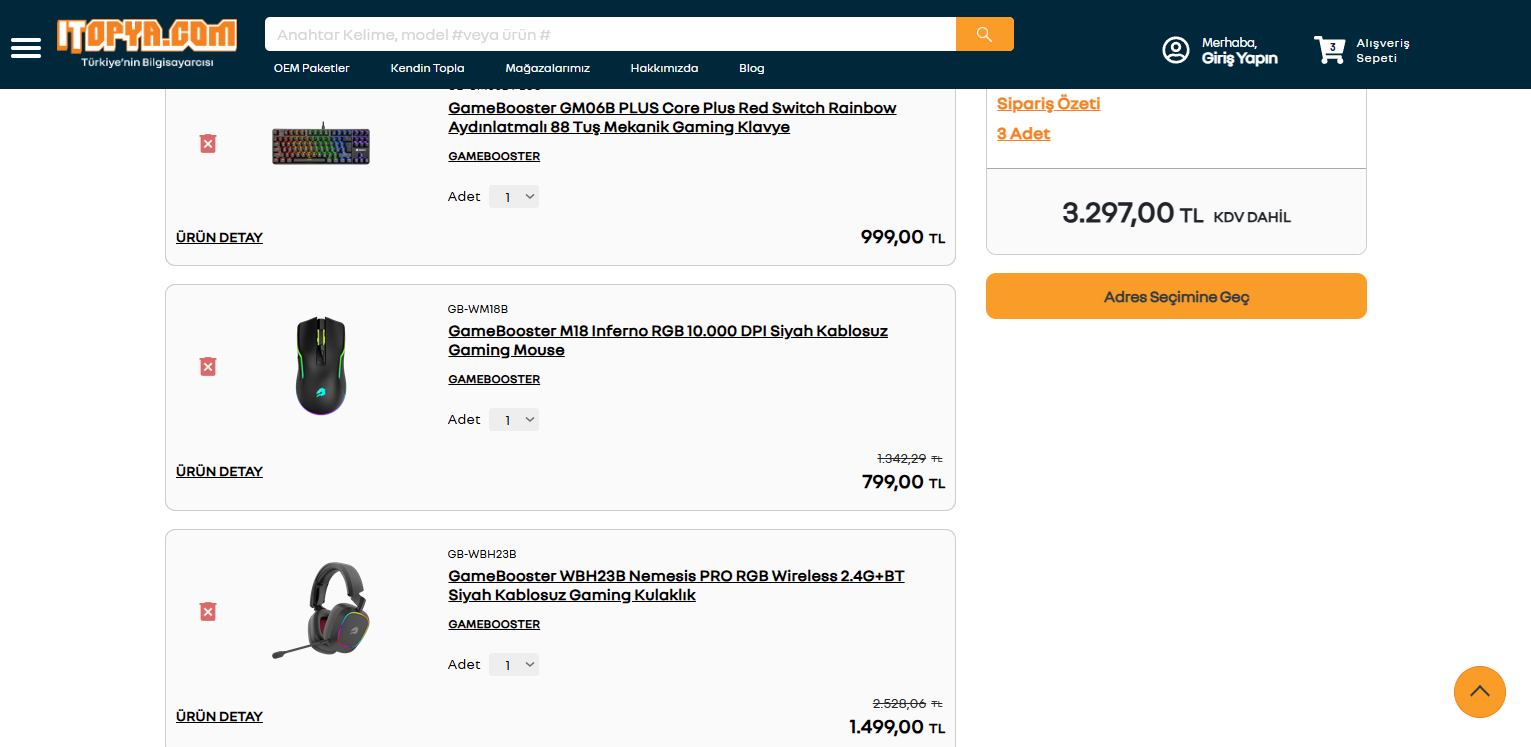Click the crossed-out 1.342,29 TL price
1531x747 pixels.
pos(910,459)
